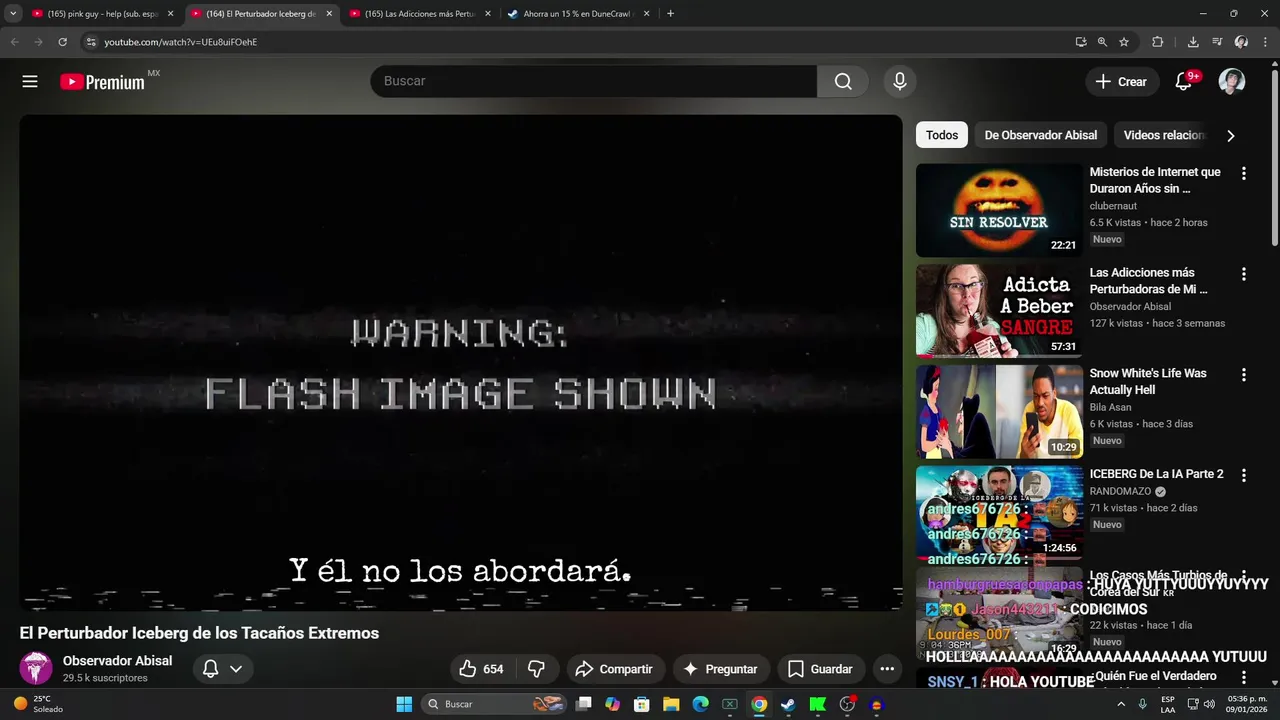The height and width of the screenshot is (720, 1280).
Task: Open Windows Start menu
Action: [x=404, y=704]
